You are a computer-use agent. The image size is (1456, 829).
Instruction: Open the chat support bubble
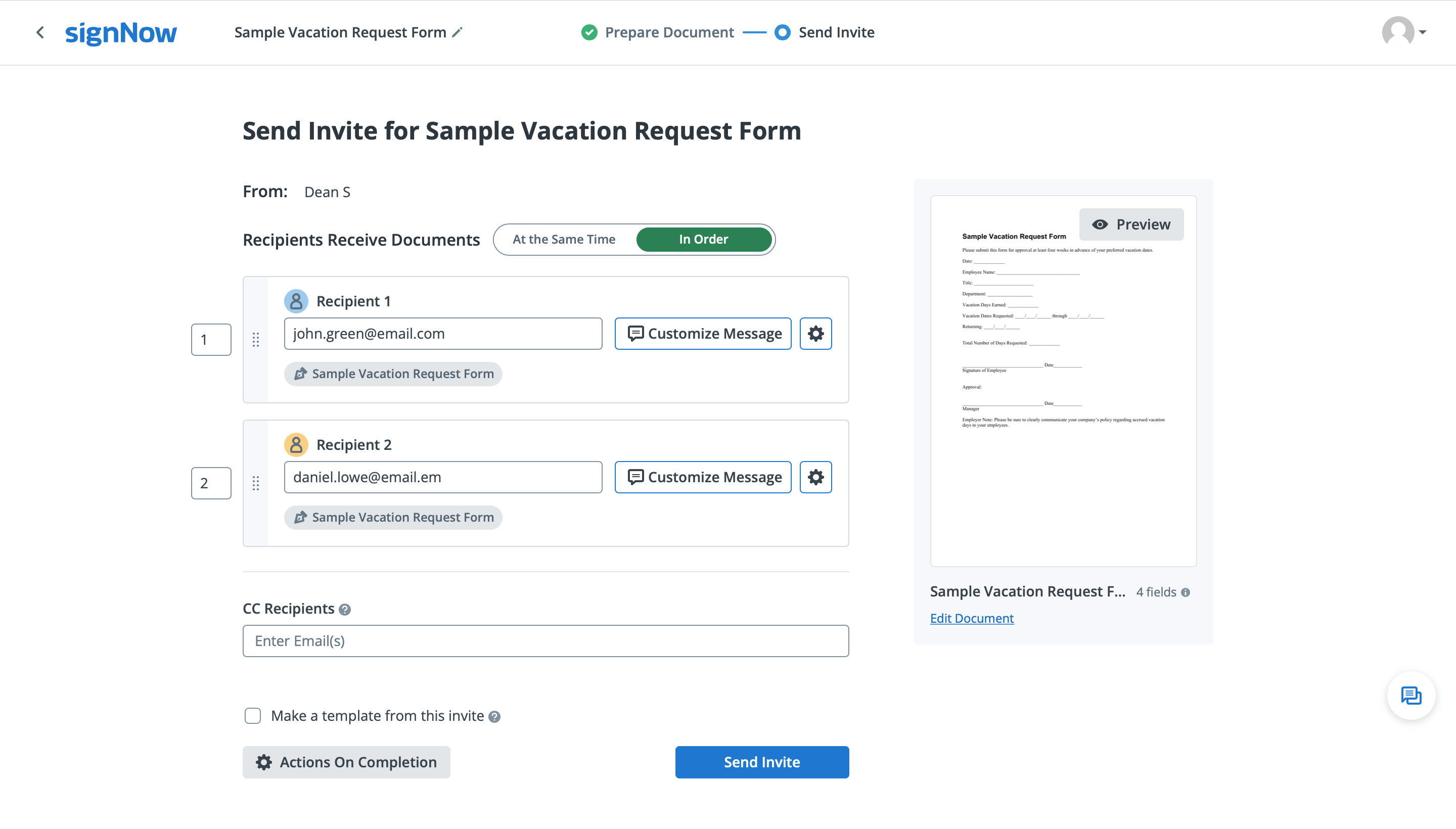pos(1410,695)
